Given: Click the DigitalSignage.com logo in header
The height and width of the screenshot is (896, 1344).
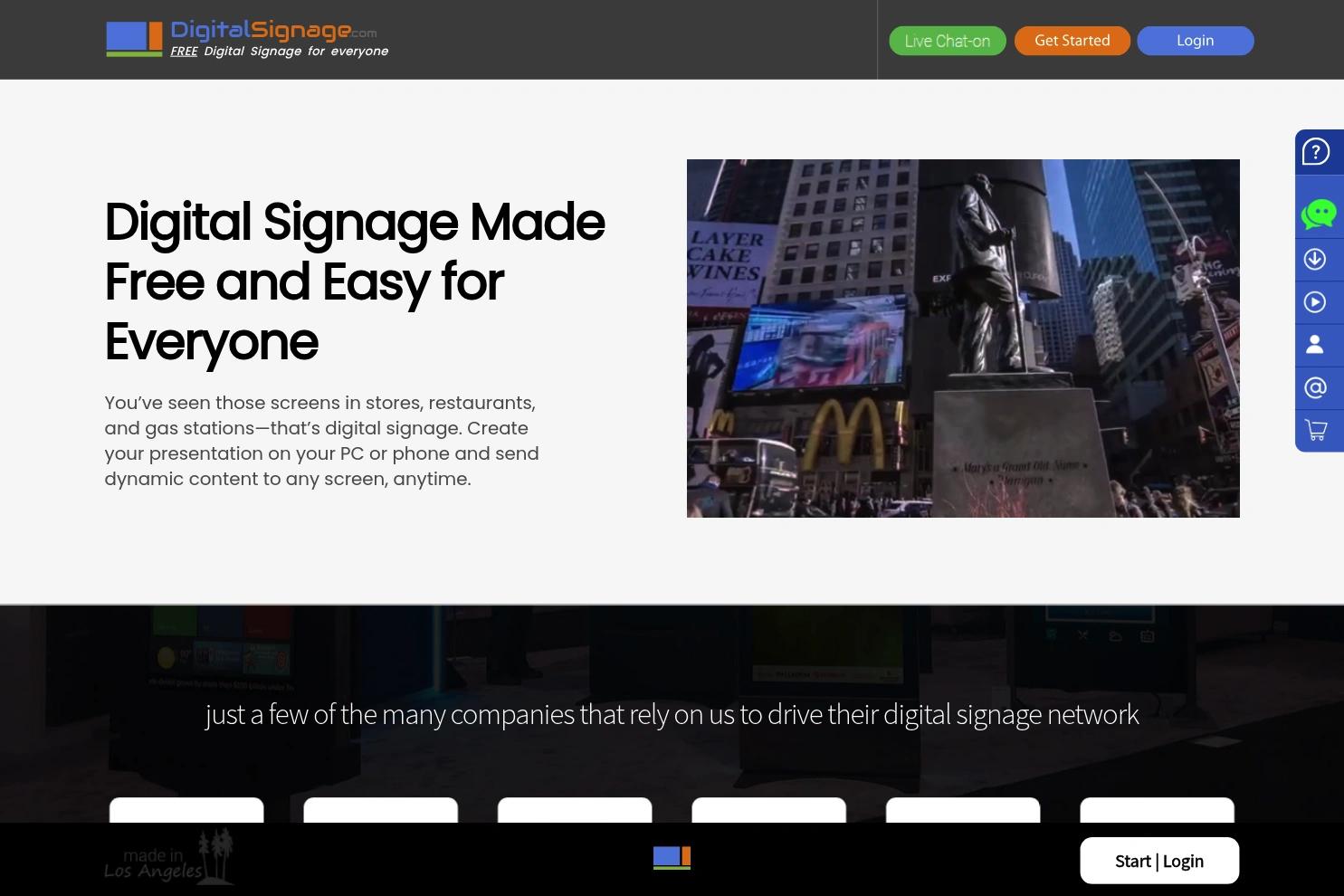Looking at the screenshot, I should 247,39.
